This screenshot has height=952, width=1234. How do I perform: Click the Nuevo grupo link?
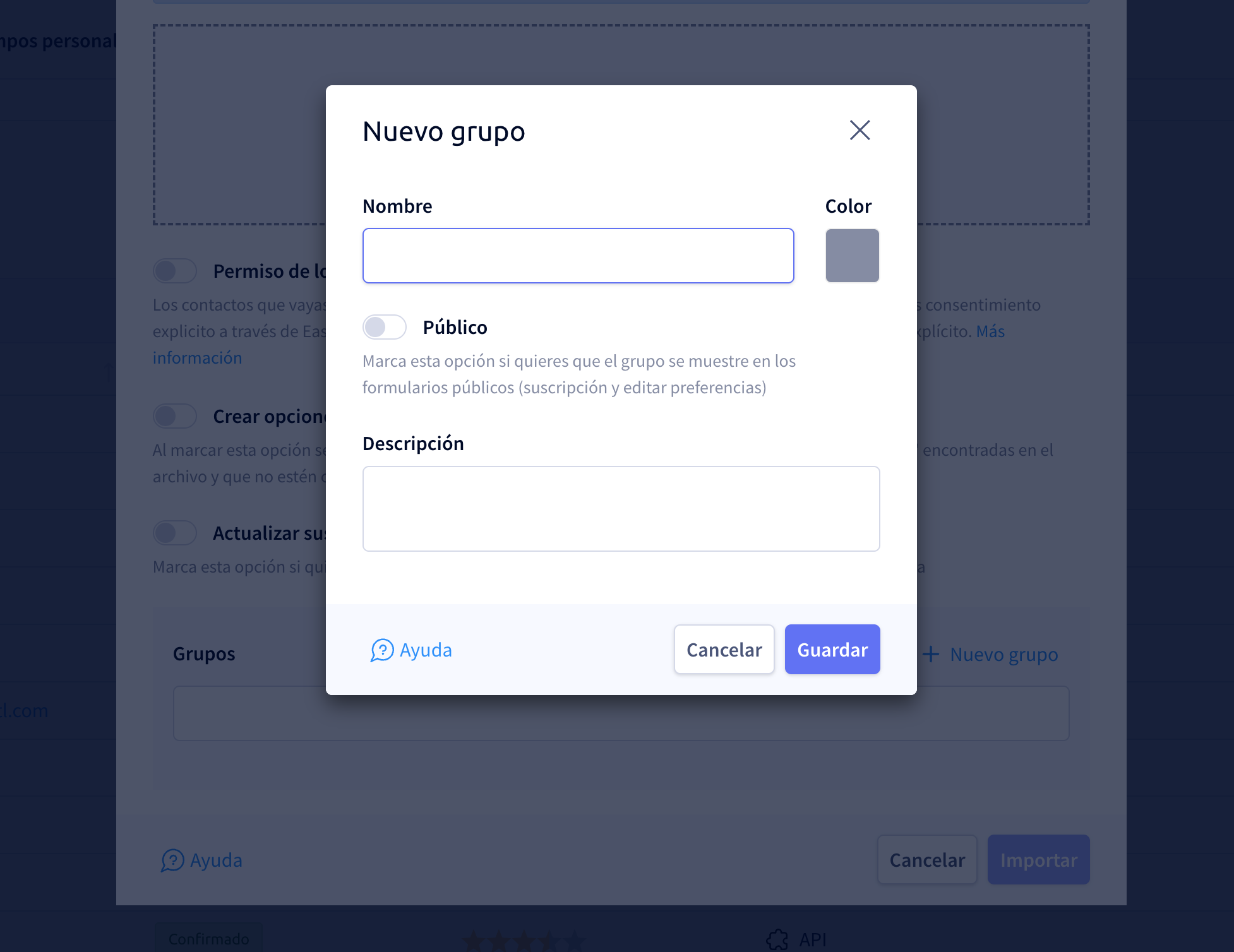pyautogui.click(x=1004, y=654)
